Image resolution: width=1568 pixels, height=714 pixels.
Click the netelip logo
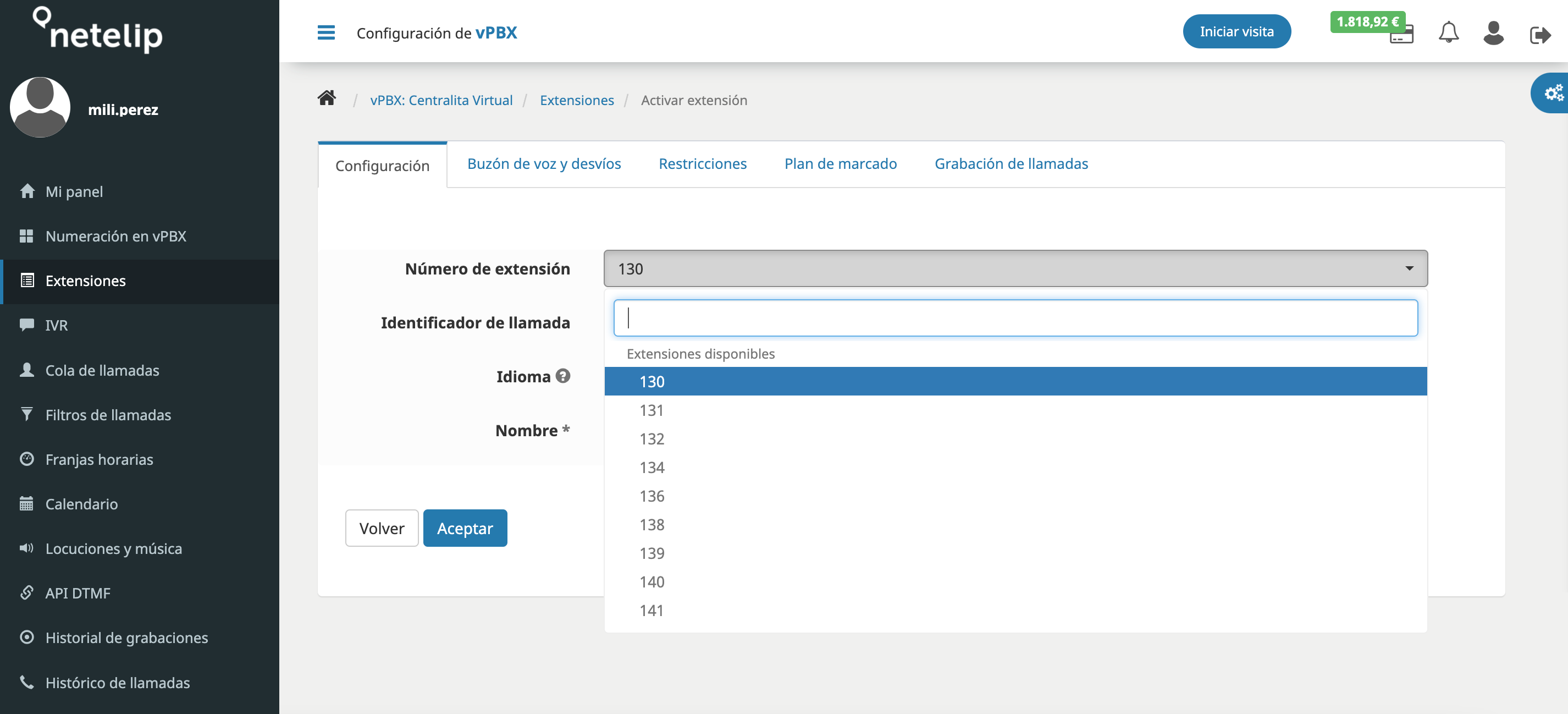(98, 29)
